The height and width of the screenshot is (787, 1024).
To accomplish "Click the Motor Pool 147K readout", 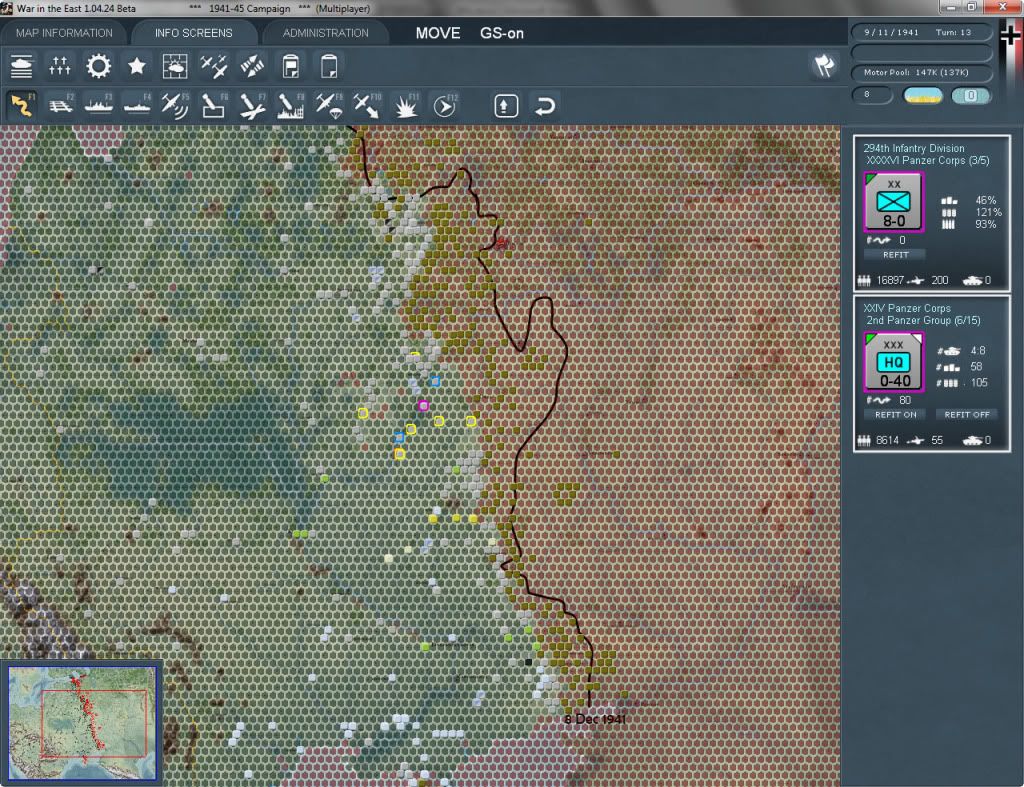I will pyautogui.click(x=921, y=72).
